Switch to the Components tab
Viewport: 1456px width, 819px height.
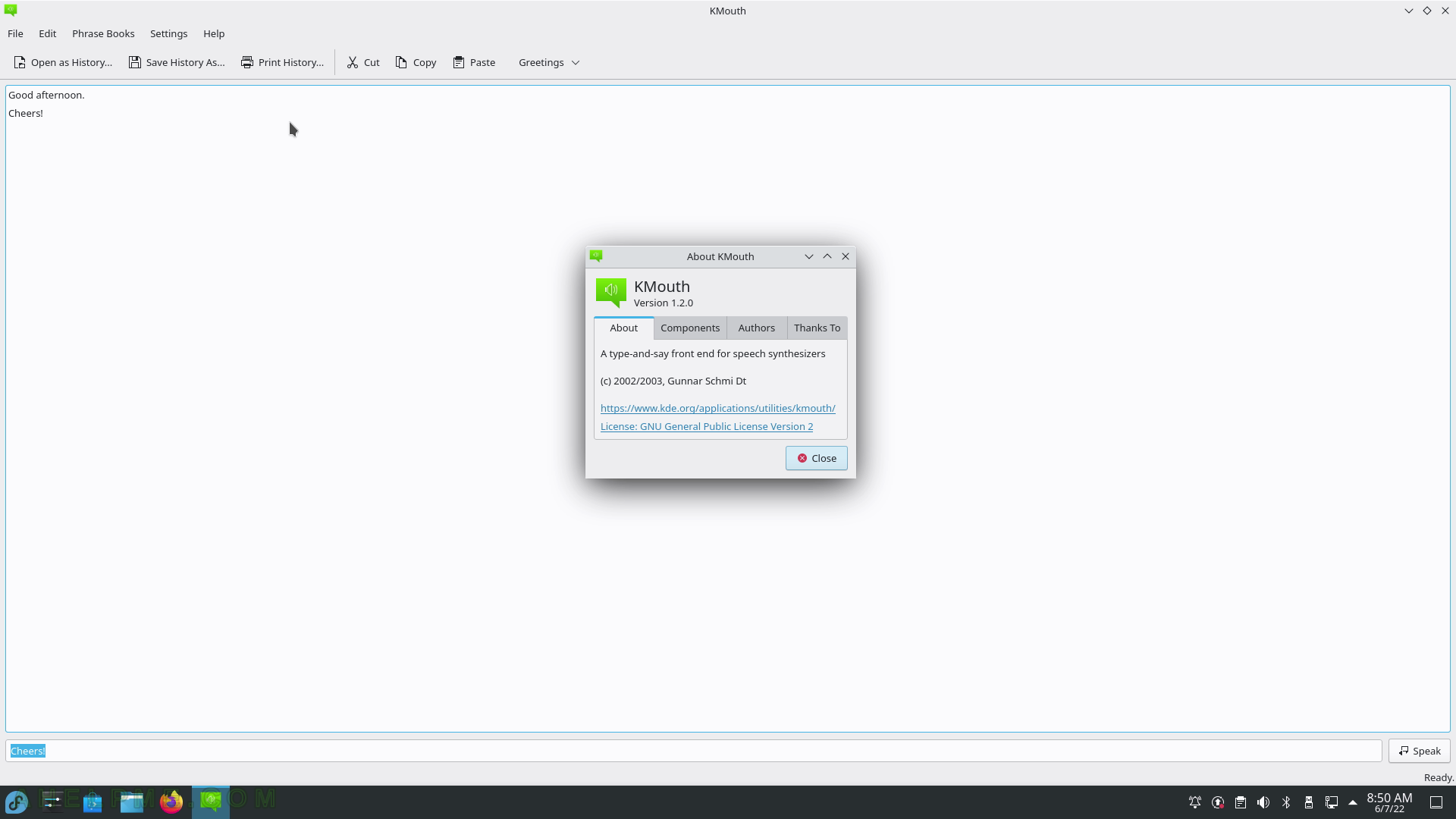click(690, 328)
